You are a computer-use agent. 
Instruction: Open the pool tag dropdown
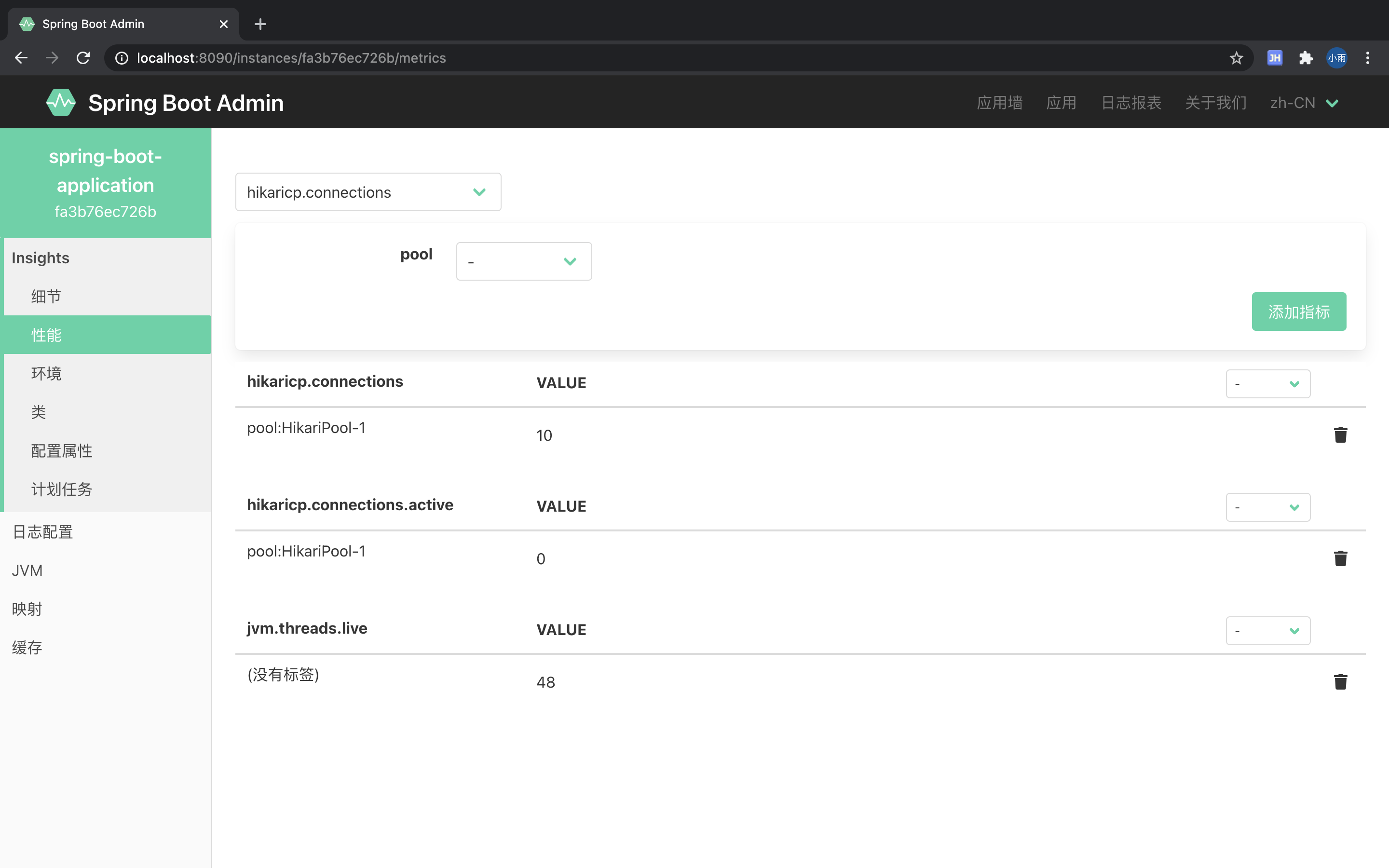point(523,261)
